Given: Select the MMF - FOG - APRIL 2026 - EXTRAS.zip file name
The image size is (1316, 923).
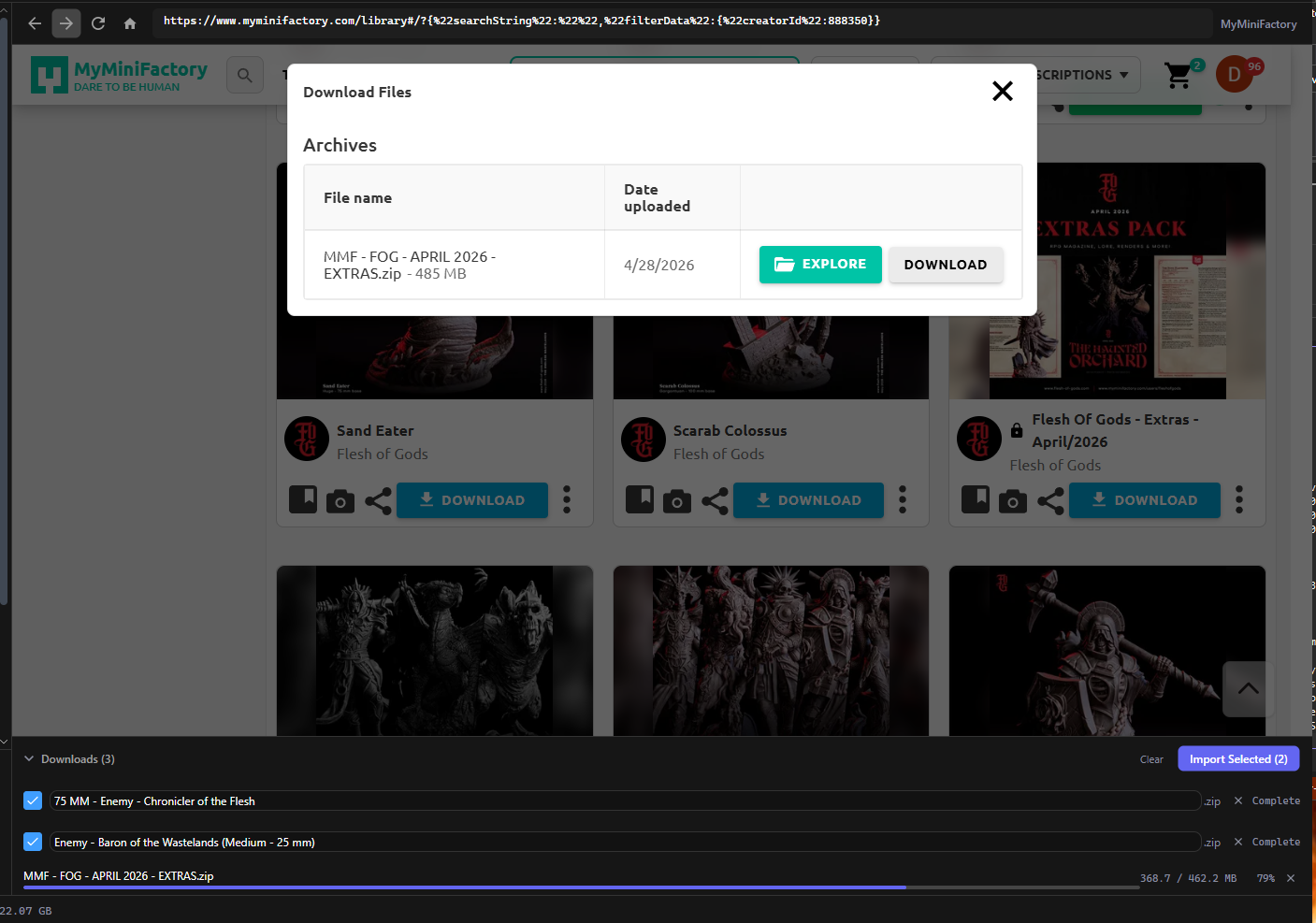Looking at the screenshot, I should click(x=410, y=265).
